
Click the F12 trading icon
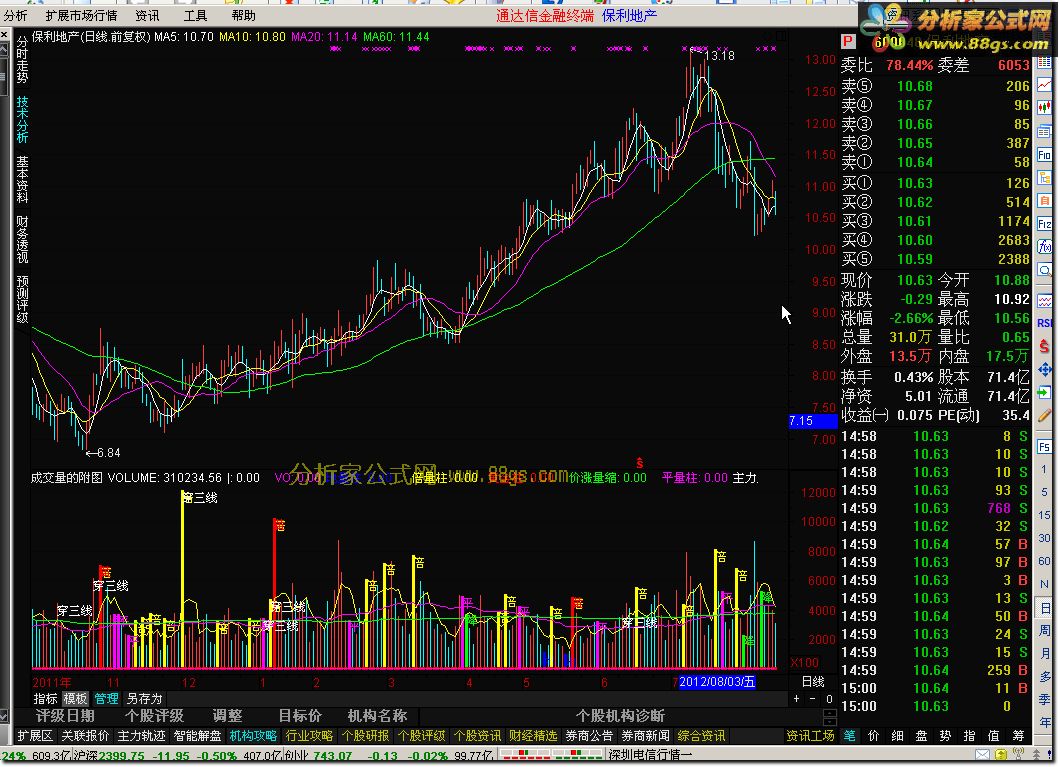coord(1044,224)
